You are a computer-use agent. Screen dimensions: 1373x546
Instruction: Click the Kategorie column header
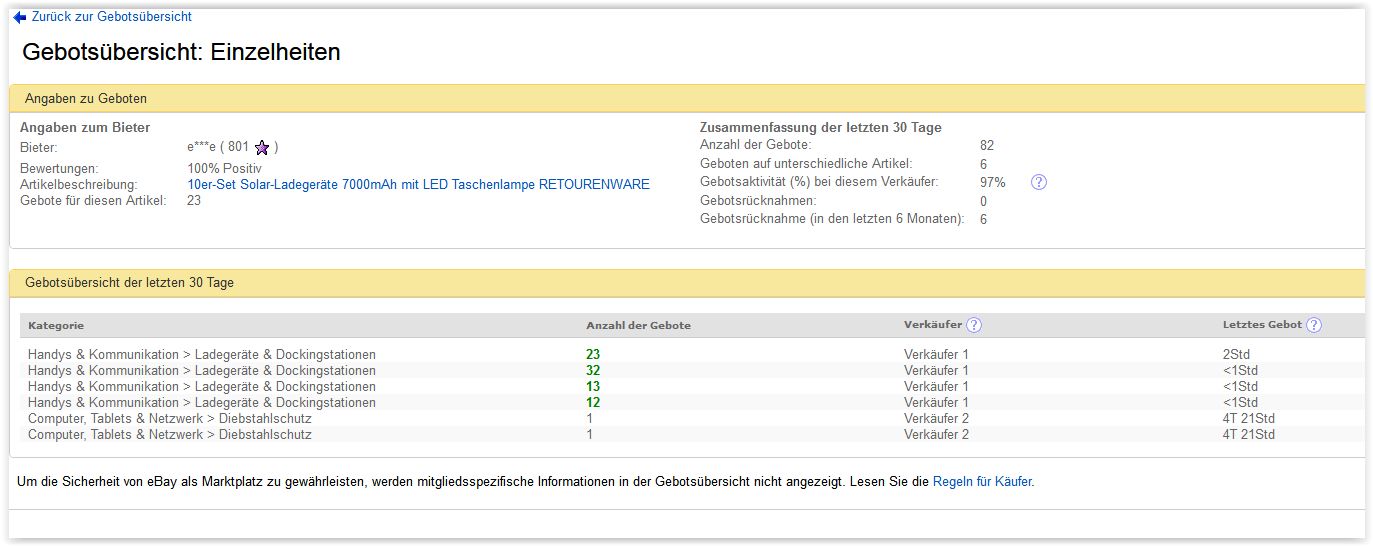56,325
